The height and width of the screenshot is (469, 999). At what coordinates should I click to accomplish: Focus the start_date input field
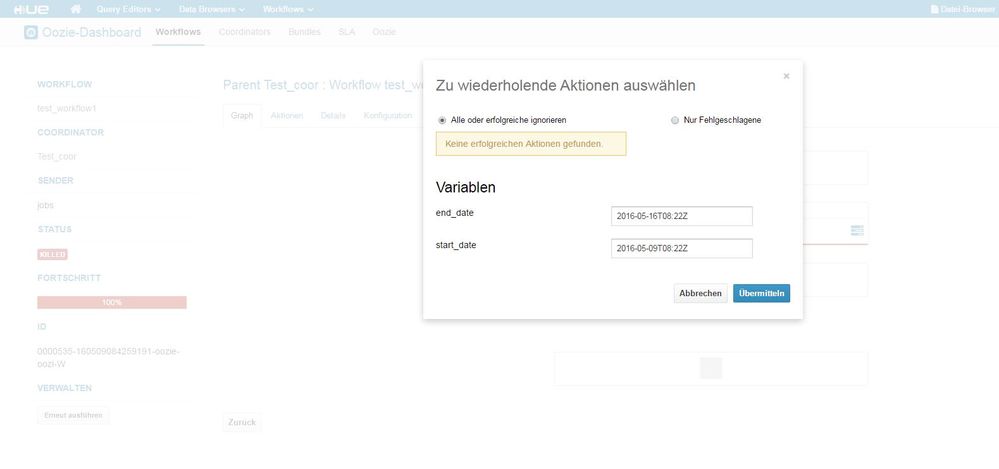tap(682, 248)
